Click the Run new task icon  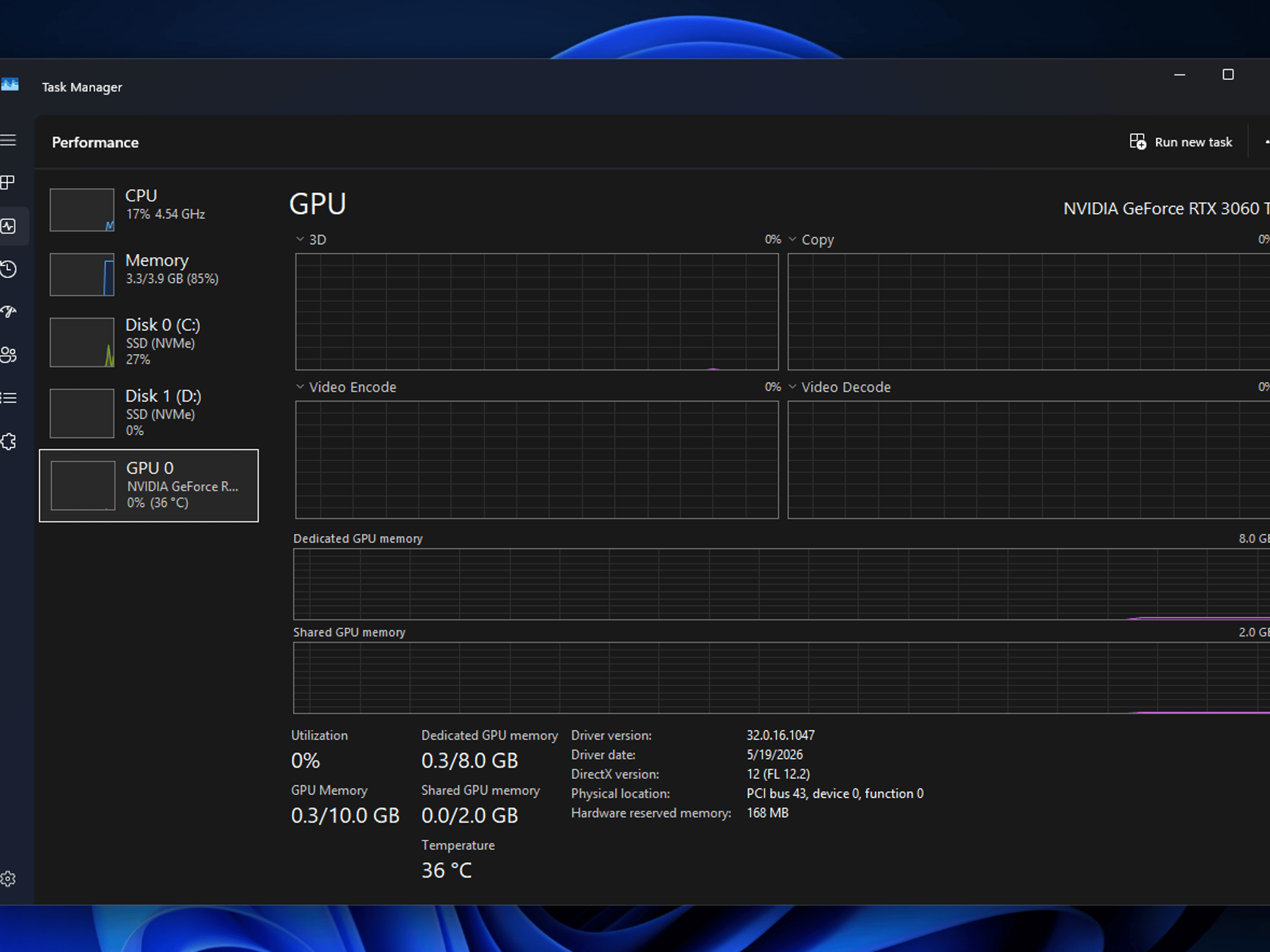tap(1137, 142)
